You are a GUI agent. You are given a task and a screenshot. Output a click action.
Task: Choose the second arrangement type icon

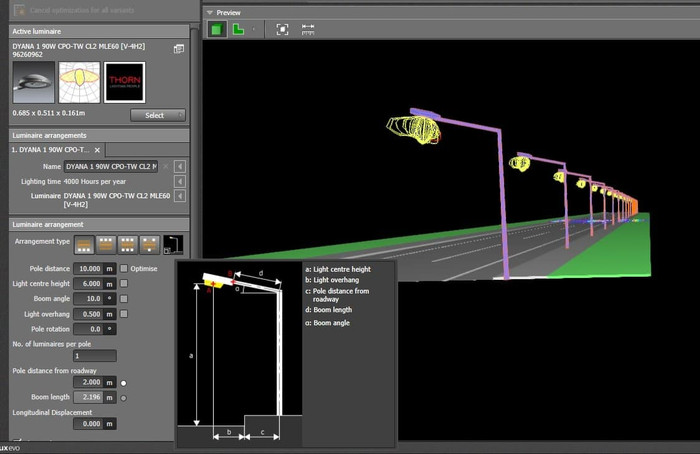pos(106,243)
